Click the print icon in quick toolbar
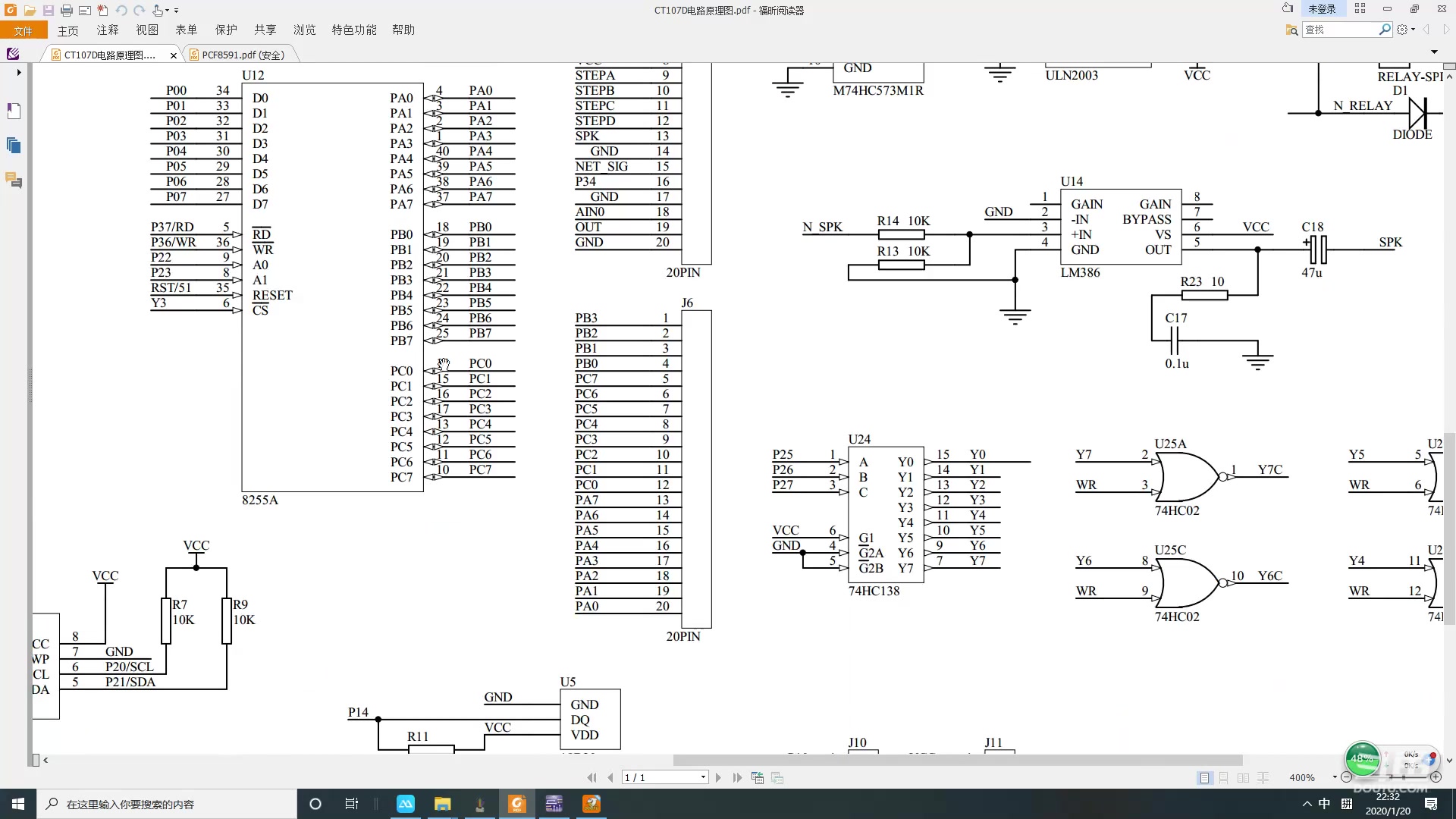 67,11
